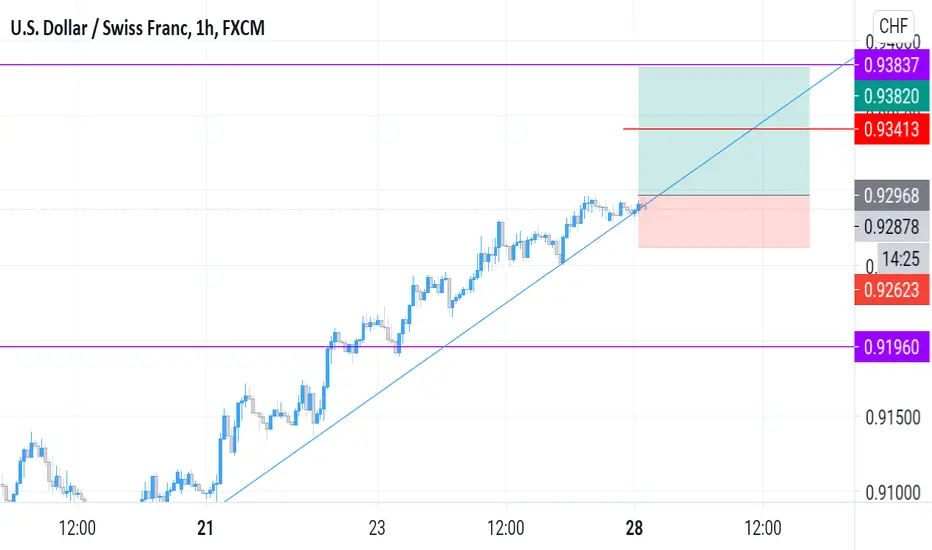
Task: Select the purple 0.93837 price label
Action: 892,65
